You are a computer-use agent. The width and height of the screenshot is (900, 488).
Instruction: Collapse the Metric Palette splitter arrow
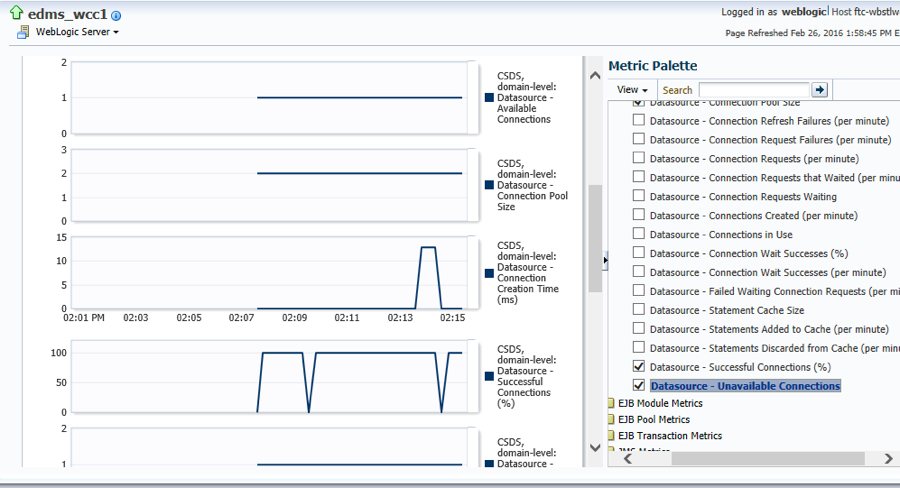coord(605,260)
